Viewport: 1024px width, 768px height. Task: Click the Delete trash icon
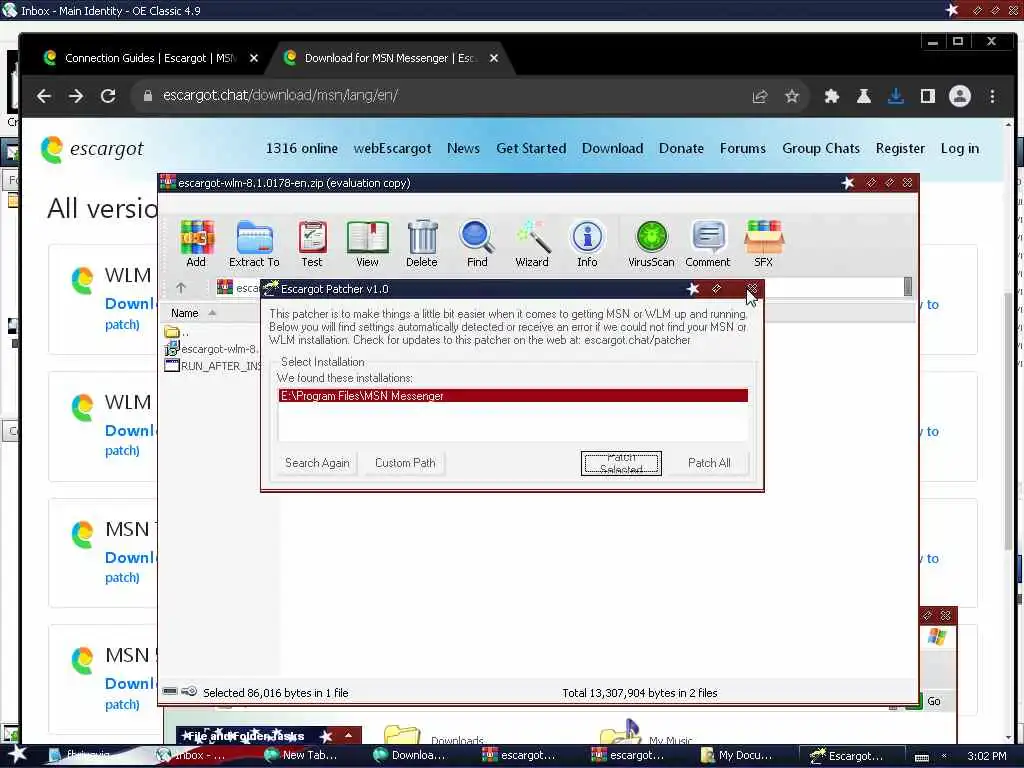coord(422,244)
